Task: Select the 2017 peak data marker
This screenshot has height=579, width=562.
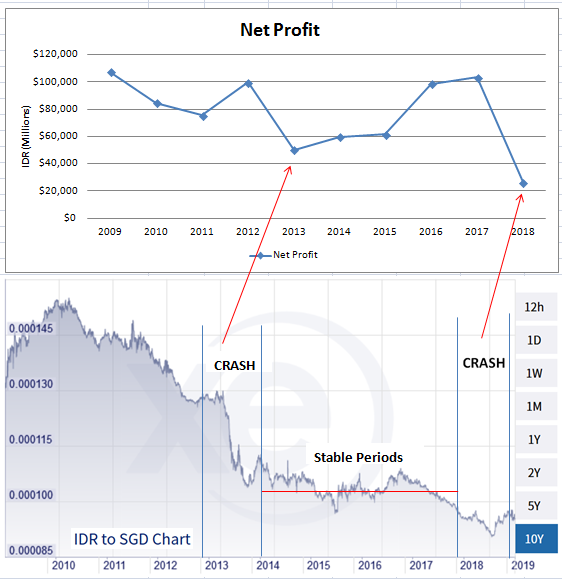Action: (x=479, y=78)
